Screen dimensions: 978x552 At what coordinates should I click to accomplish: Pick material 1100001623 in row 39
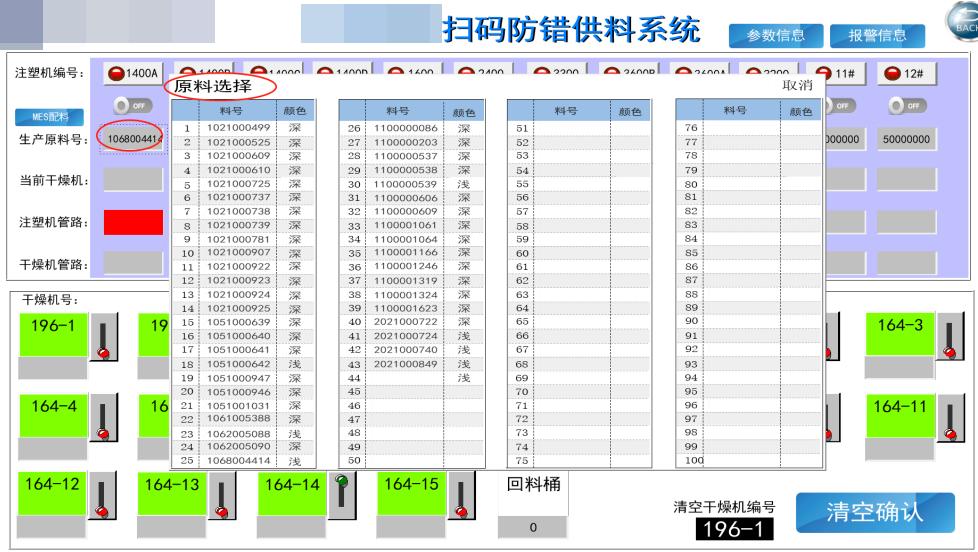tap(405, 309)
